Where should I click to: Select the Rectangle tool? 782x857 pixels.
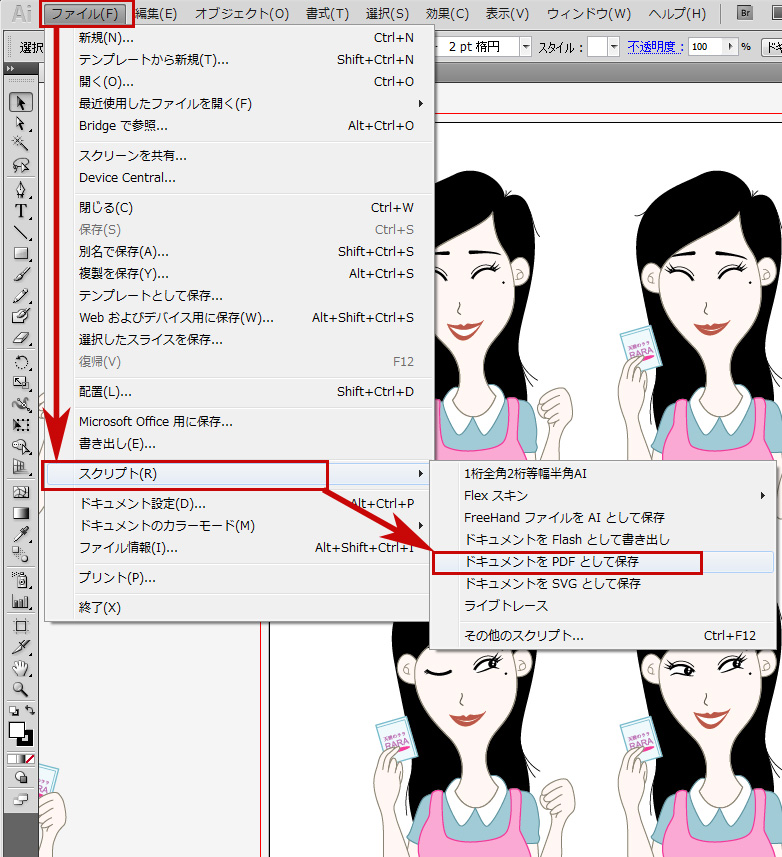pos(21,253)
